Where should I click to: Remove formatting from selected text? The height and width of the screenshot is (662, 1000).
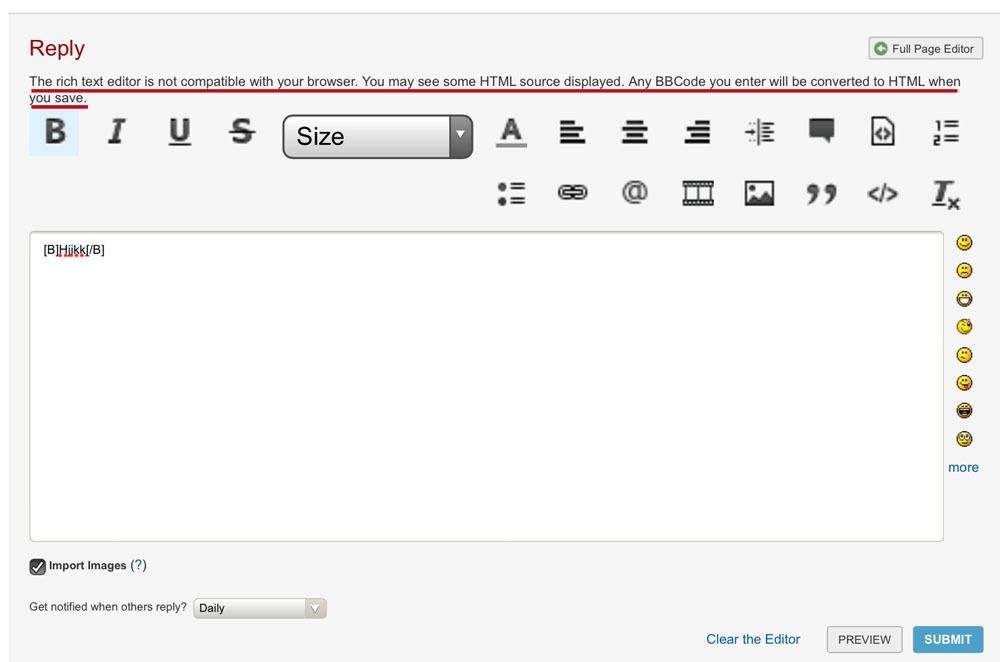click(945, 193)
